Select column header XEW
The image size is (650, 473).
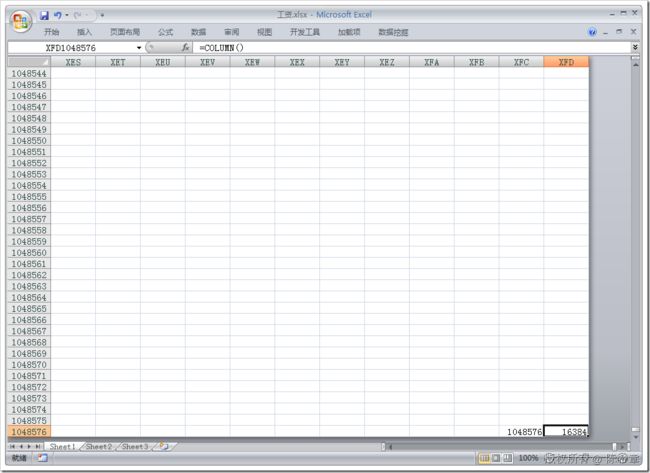252,62
